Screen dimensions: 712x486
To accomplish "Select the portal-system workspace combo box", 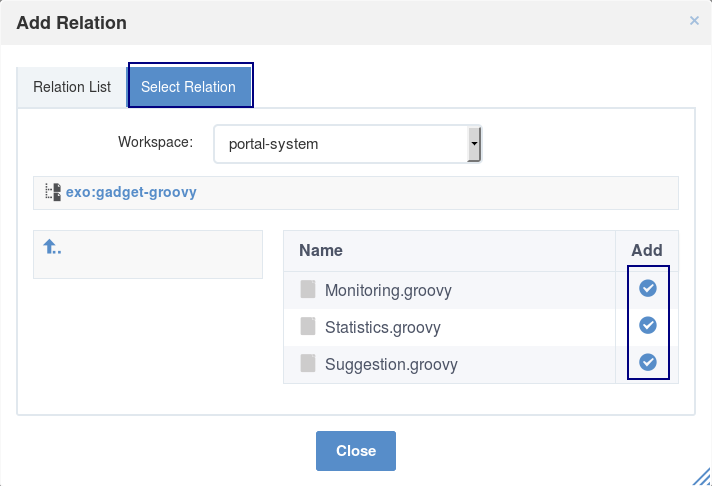I will click(347, 144).
